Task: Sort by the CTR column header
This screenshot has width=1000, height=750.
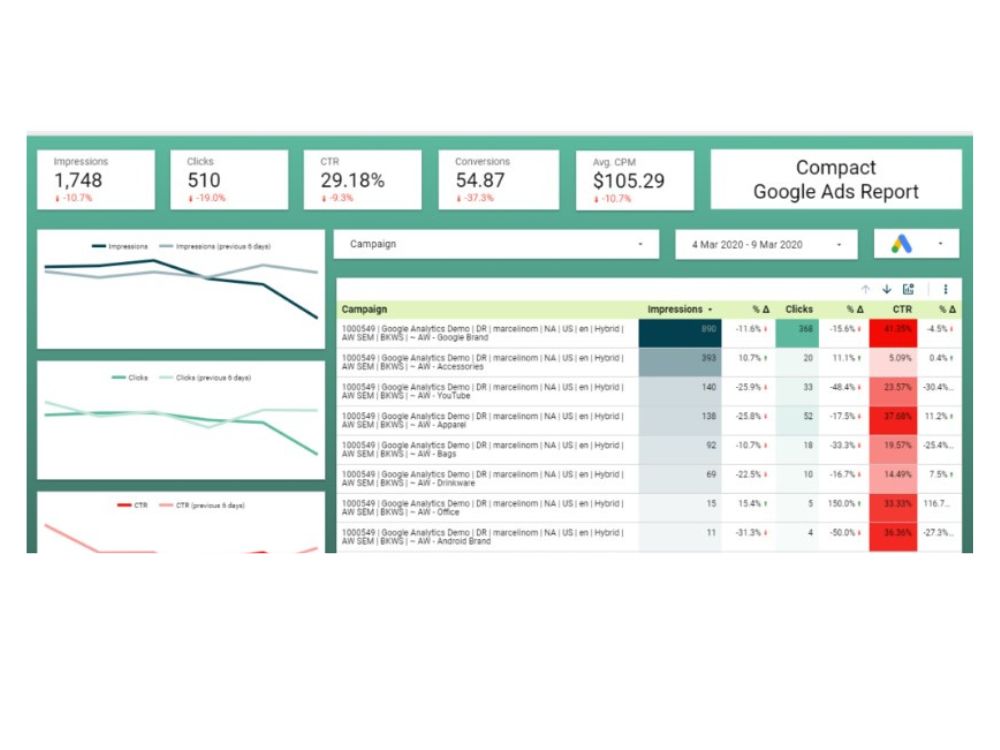Action: (902, 309)
